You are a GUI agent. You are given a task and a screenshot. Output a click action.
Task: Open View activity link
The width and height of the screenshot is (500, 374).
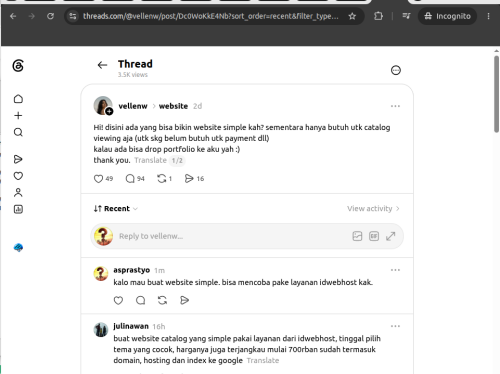coord(373,209)
